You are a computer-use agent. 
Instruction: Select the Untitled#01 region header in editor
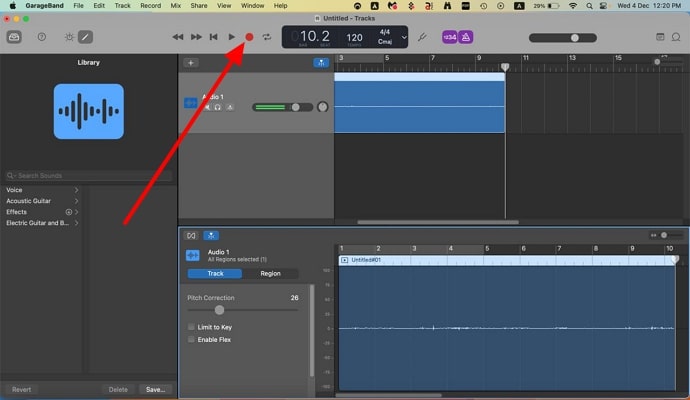(507, 260)
